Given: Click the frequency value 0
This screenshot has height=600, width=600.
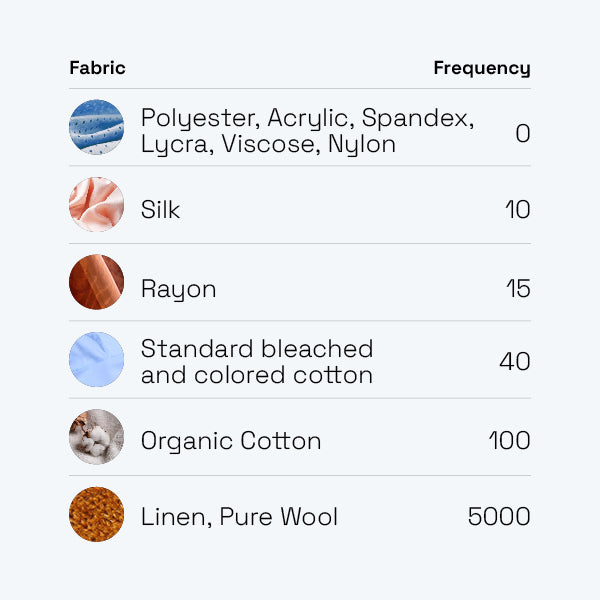Looking at the screenshot, I should click(x=522, y=133).
